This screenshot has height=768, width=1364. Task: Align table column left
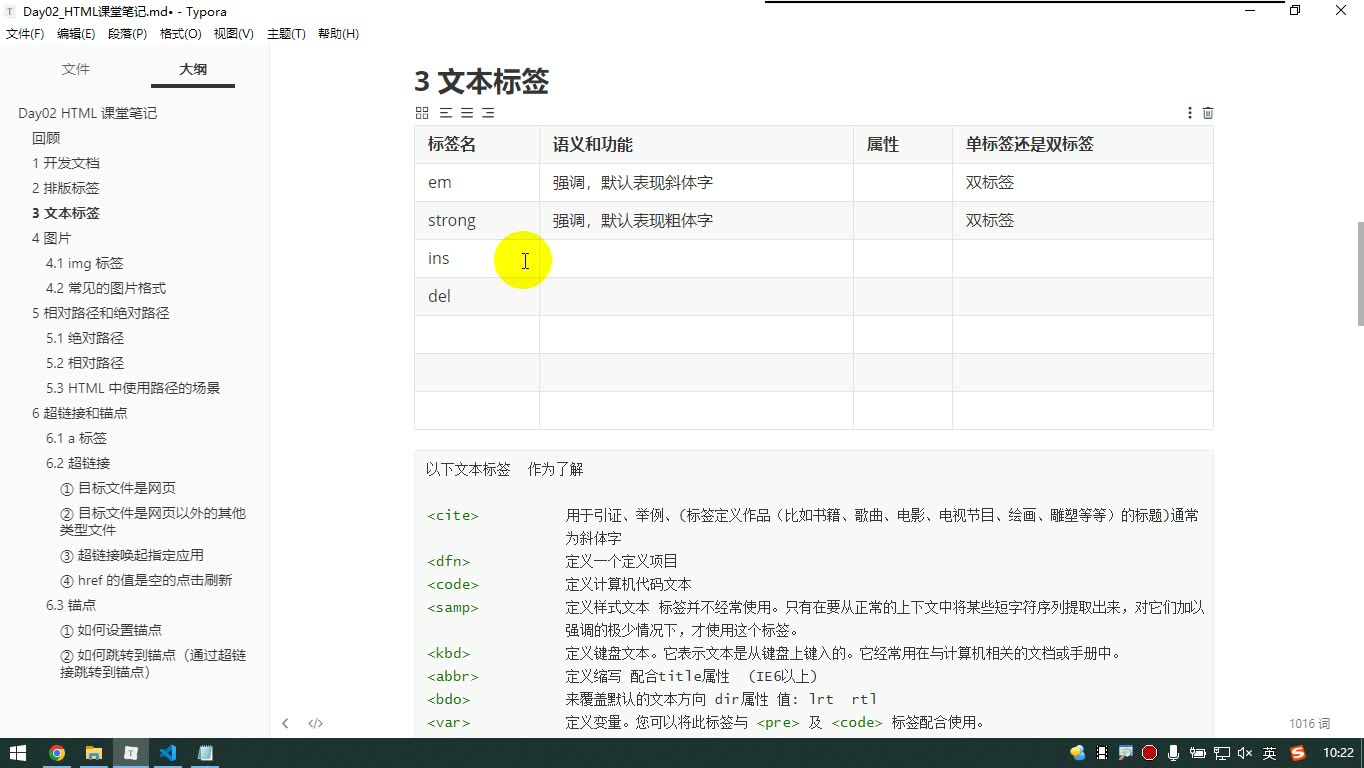click(446, 113)
